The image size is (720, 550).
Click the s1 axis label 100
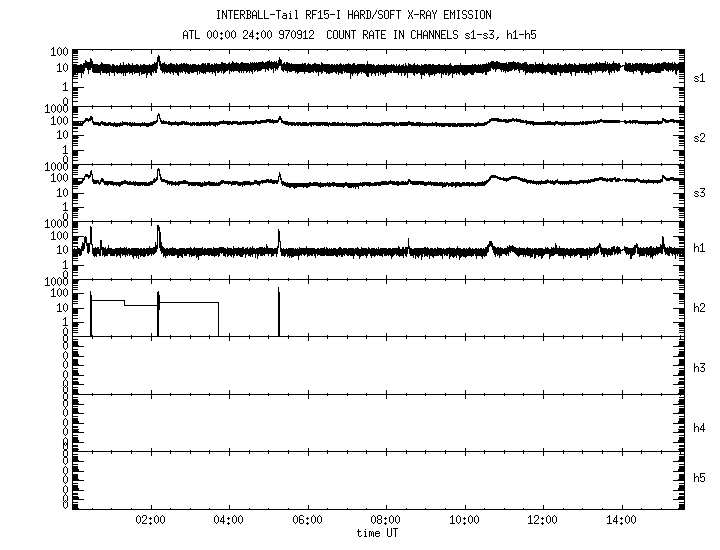point(59,51)
